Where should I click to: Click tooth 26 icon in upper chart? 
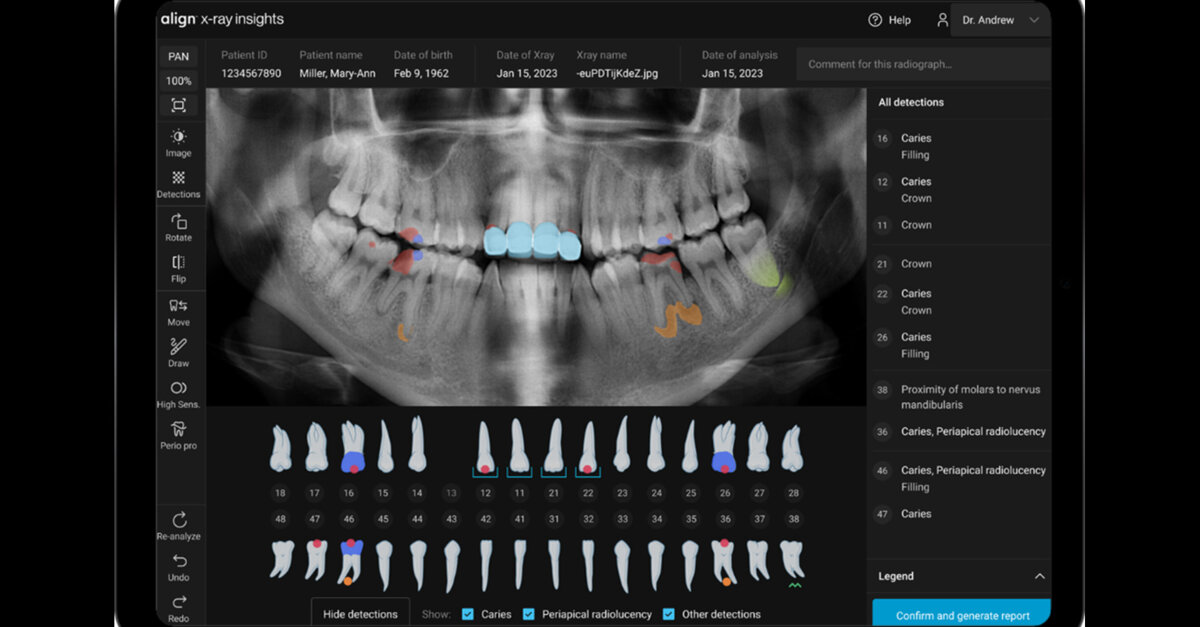[724, 446]
